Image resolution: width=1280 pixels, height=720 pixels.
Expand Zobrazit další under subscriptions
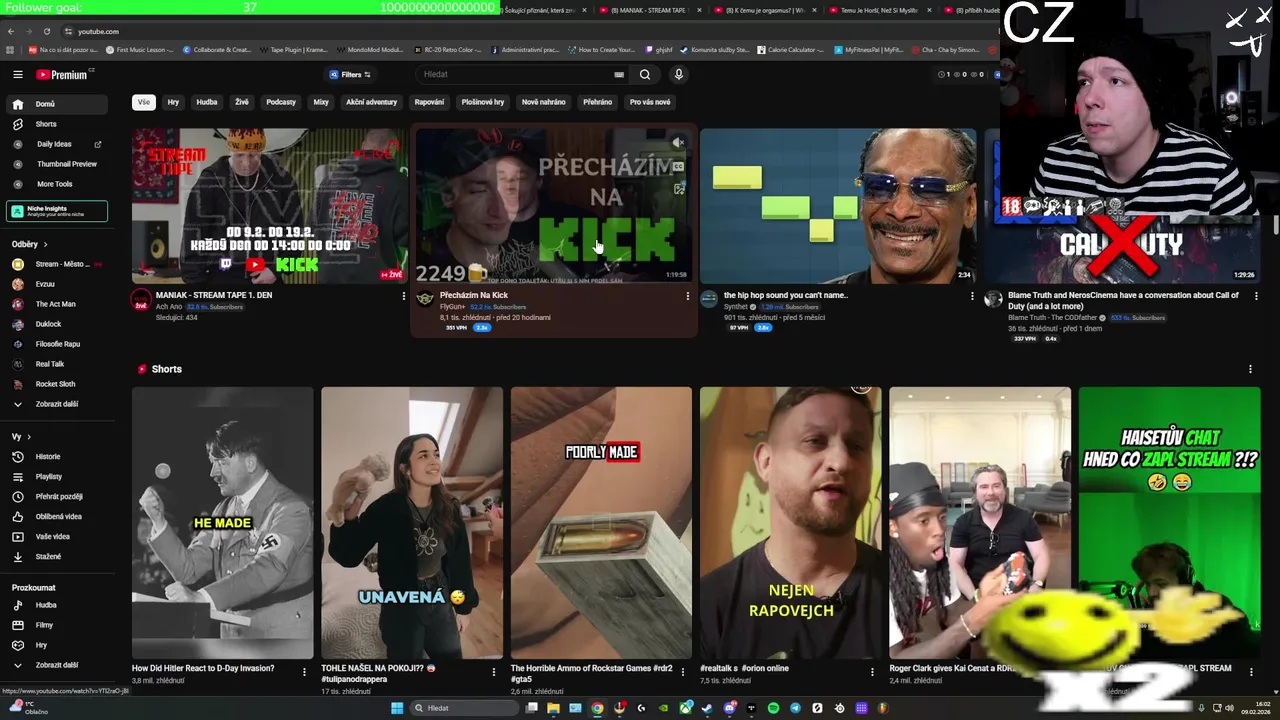click(x=57, y=404)
